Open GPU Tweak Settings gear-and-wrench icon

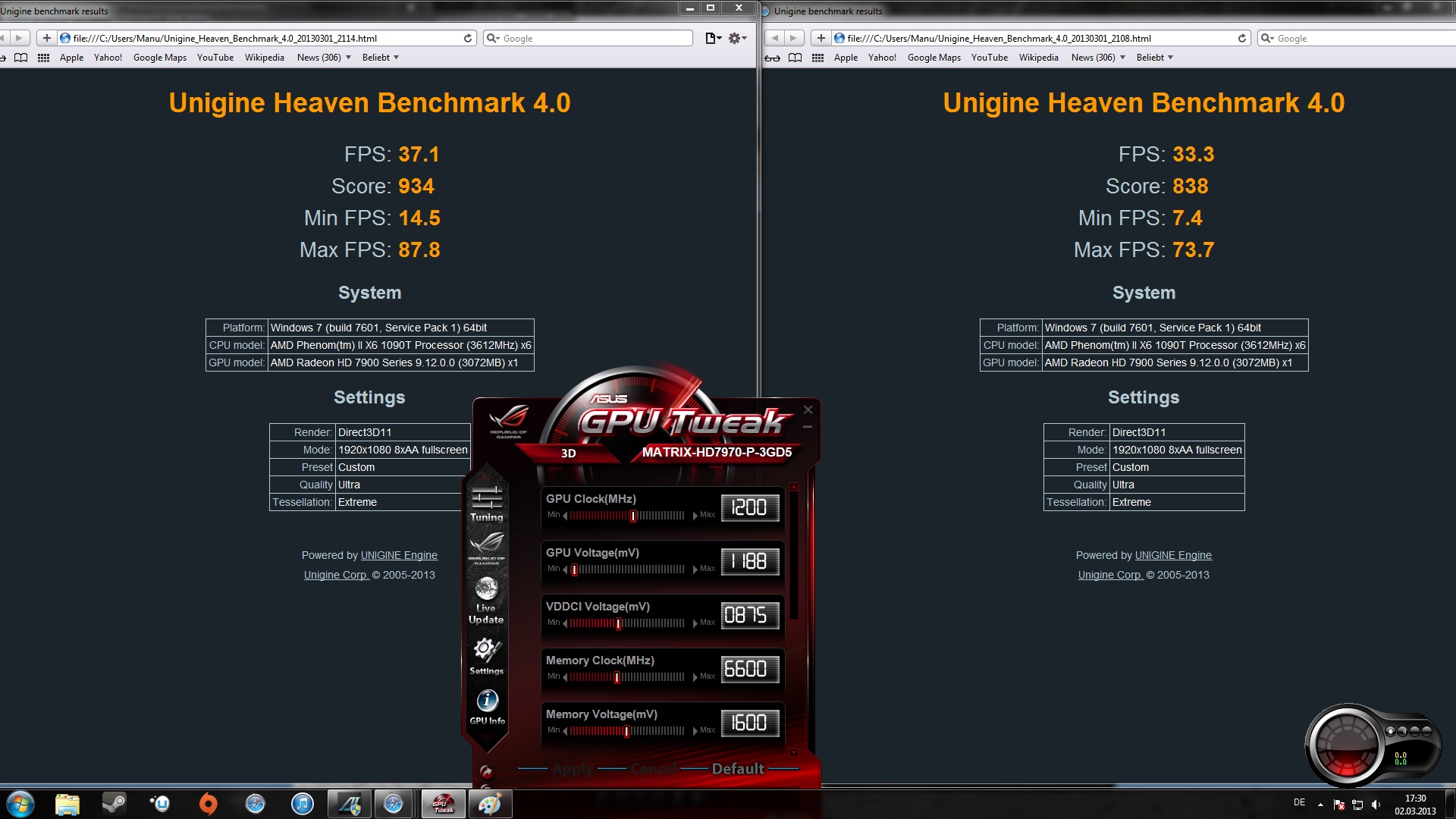(x=486, y=651)
